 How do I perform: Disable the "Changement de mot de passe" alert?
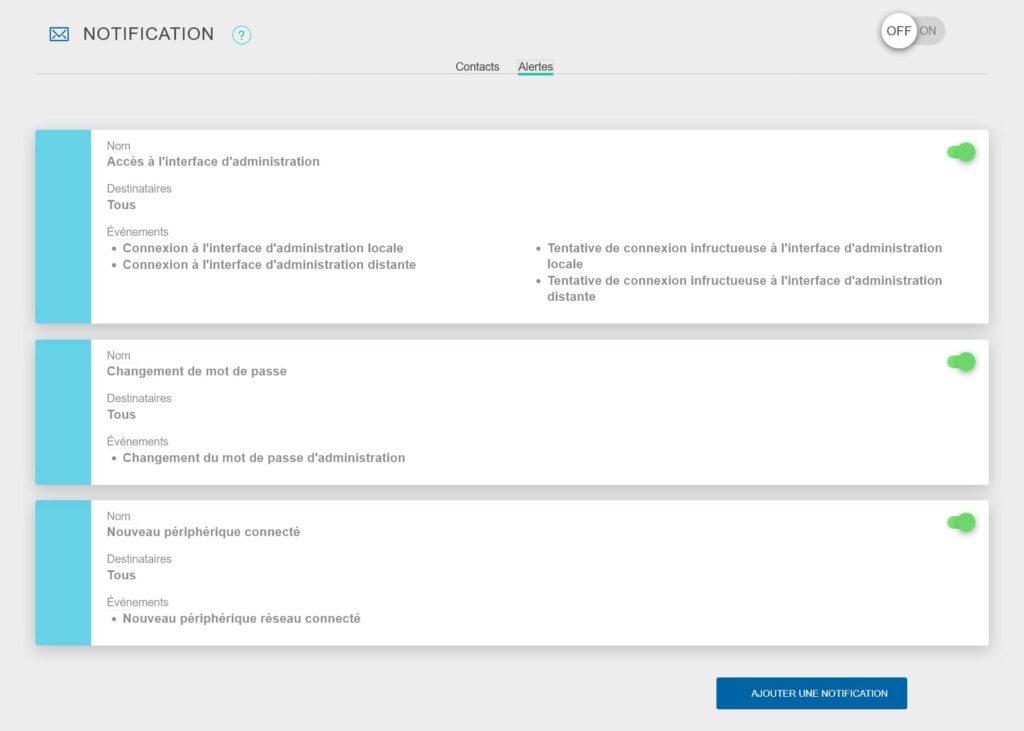pyautogui.click(x=960, y=362)
